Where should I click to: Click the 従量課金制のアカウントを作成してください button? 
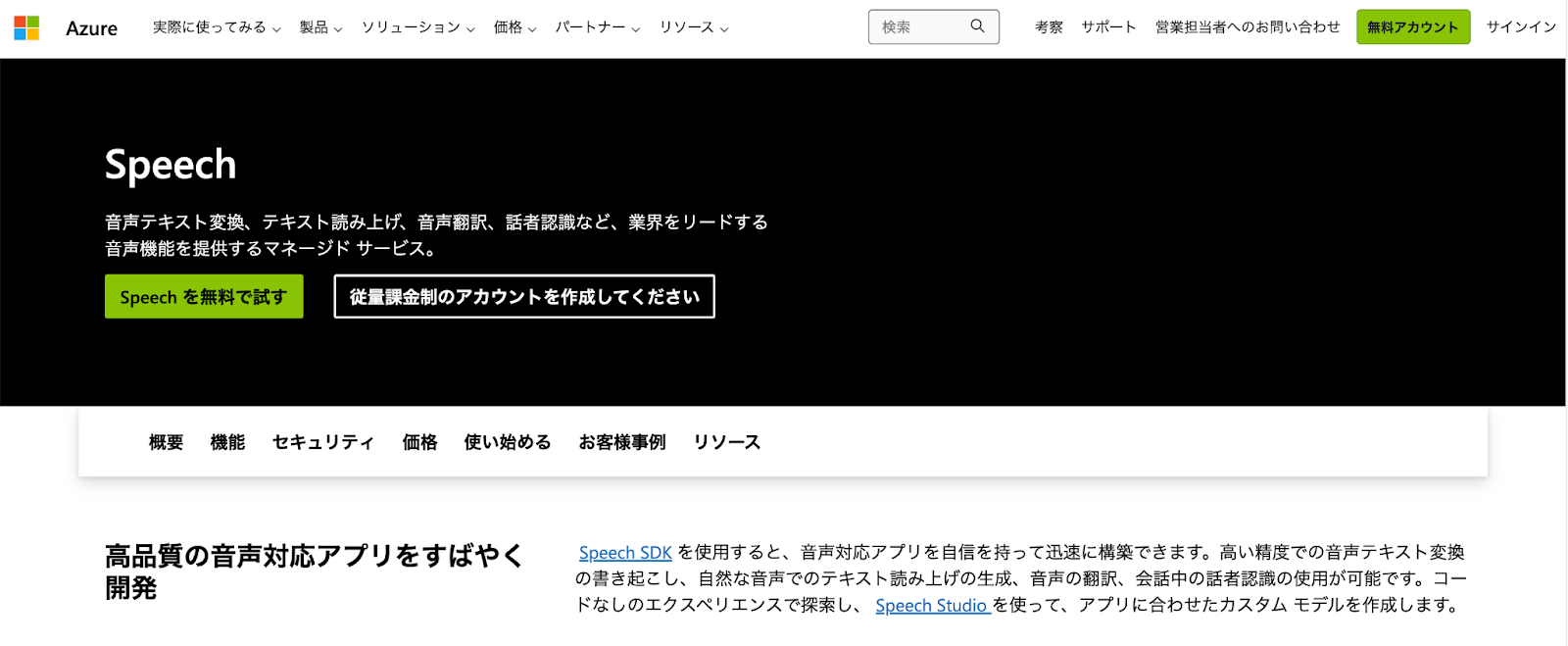pos(524,296)
